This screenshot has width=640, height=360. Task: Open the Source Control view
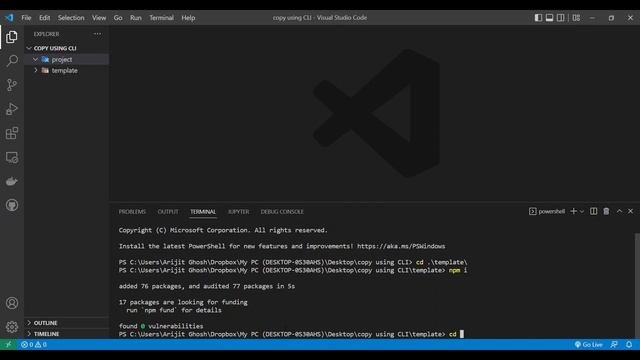click(x=12, y=85)
